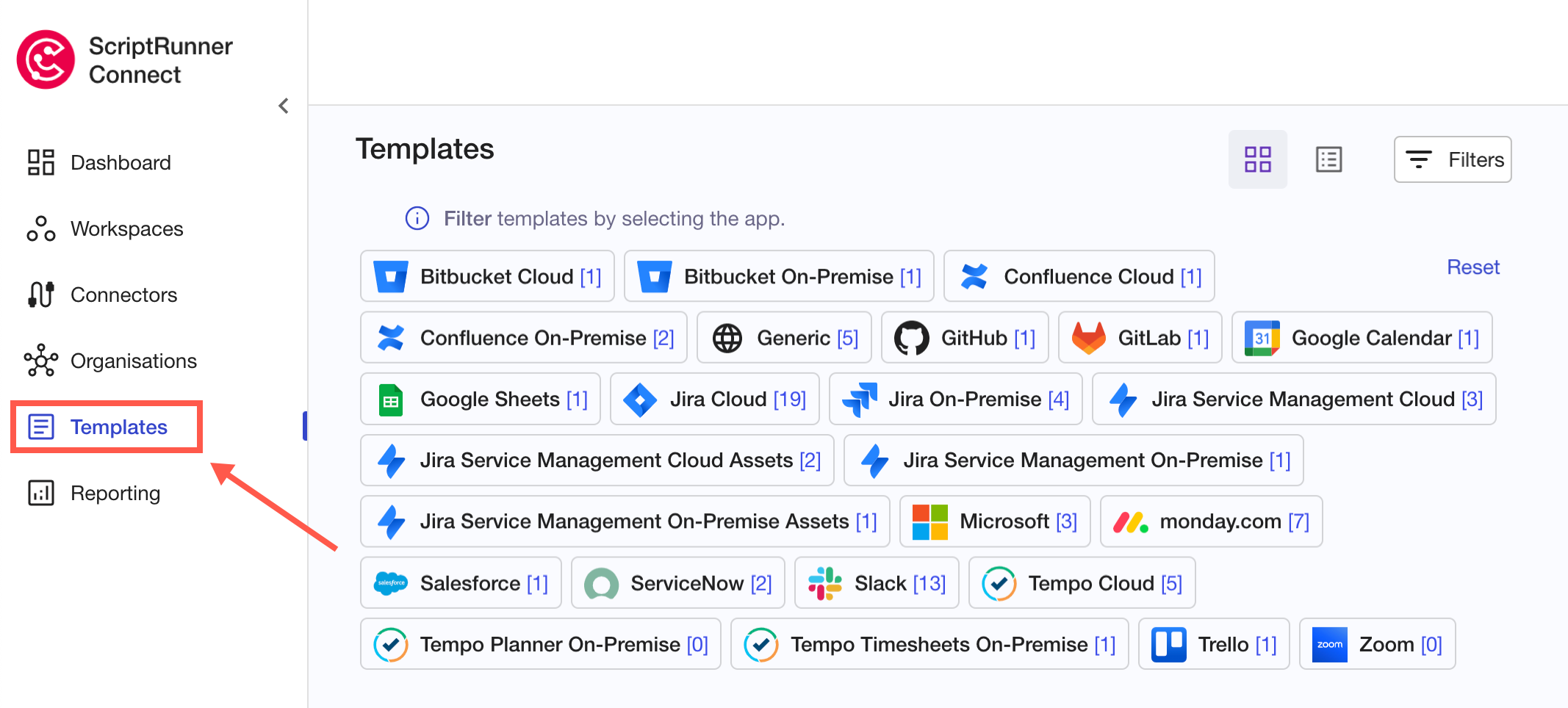
Task: Navigate to Organisations
Action: 112,361
